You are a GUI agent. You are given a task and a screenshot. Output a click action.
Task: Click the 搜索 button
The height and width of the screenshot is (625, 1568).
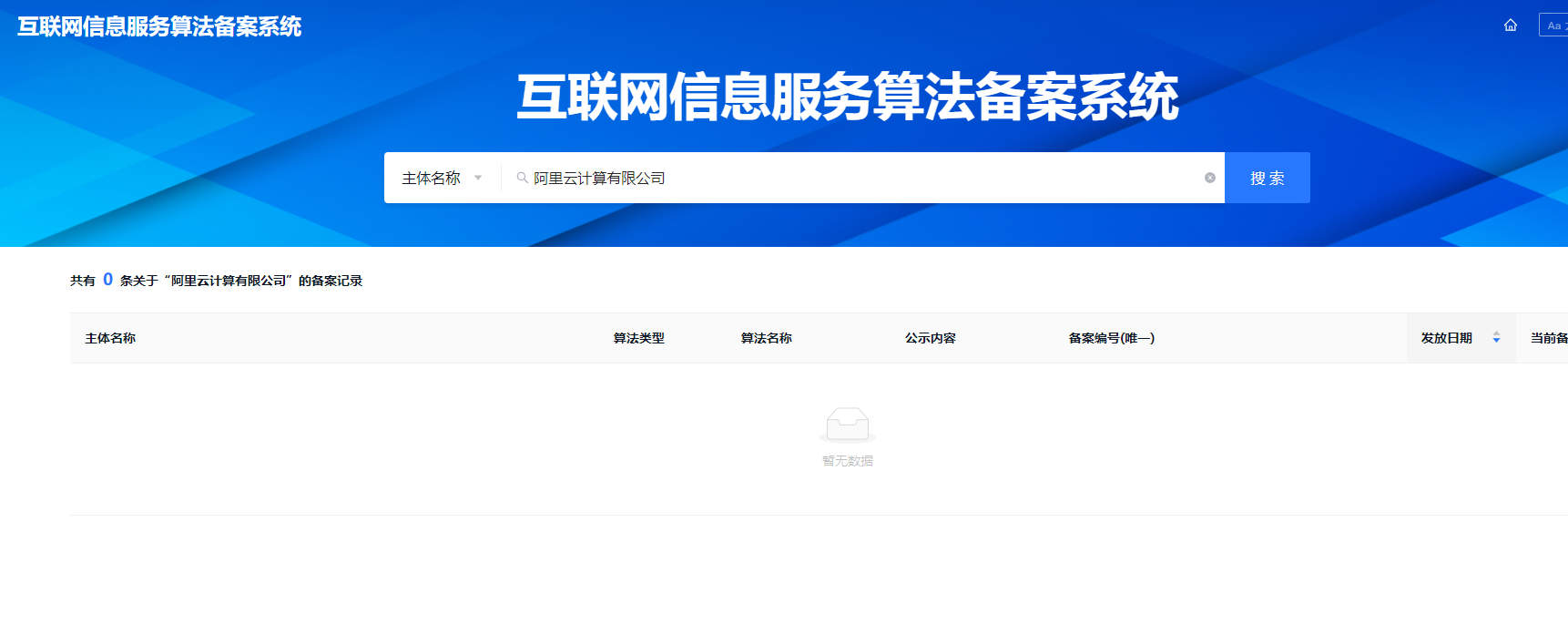coord(1268,178)
